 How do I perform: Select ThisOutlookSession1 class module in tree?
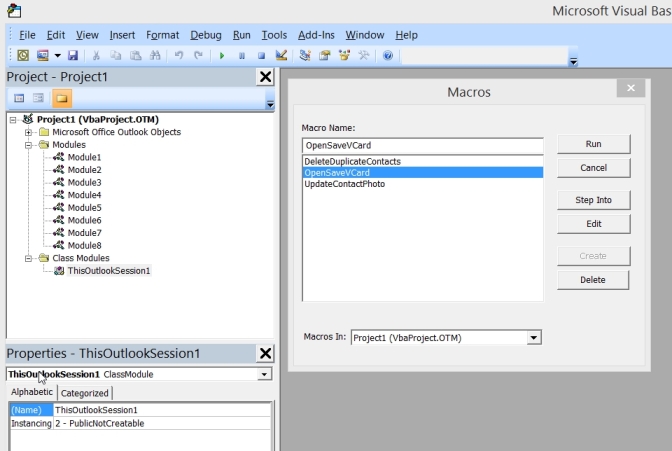(x=109, y=271)
